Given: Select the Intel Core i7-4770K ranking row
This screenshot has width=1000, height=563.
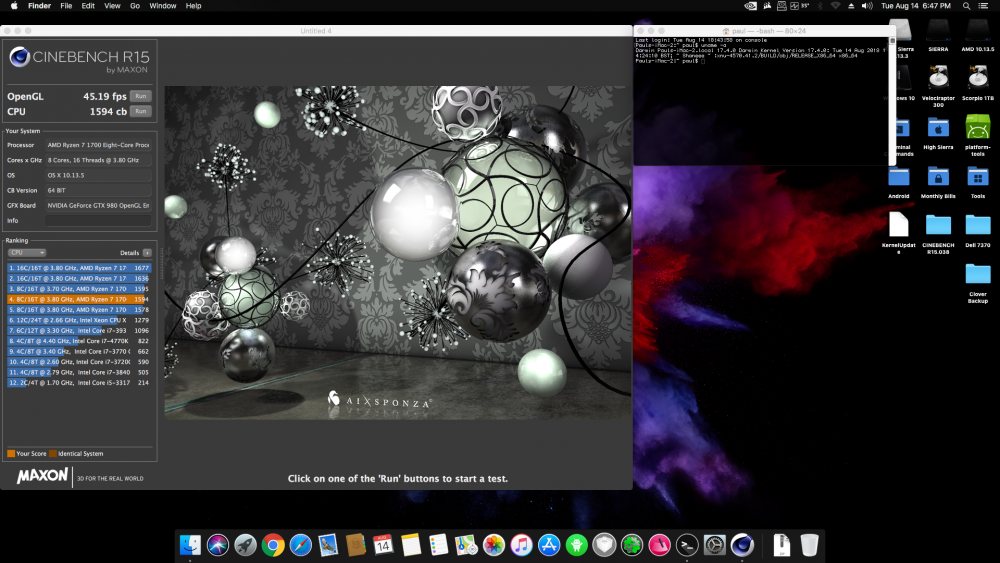Looking at the screenshot, I should [79, 341].
